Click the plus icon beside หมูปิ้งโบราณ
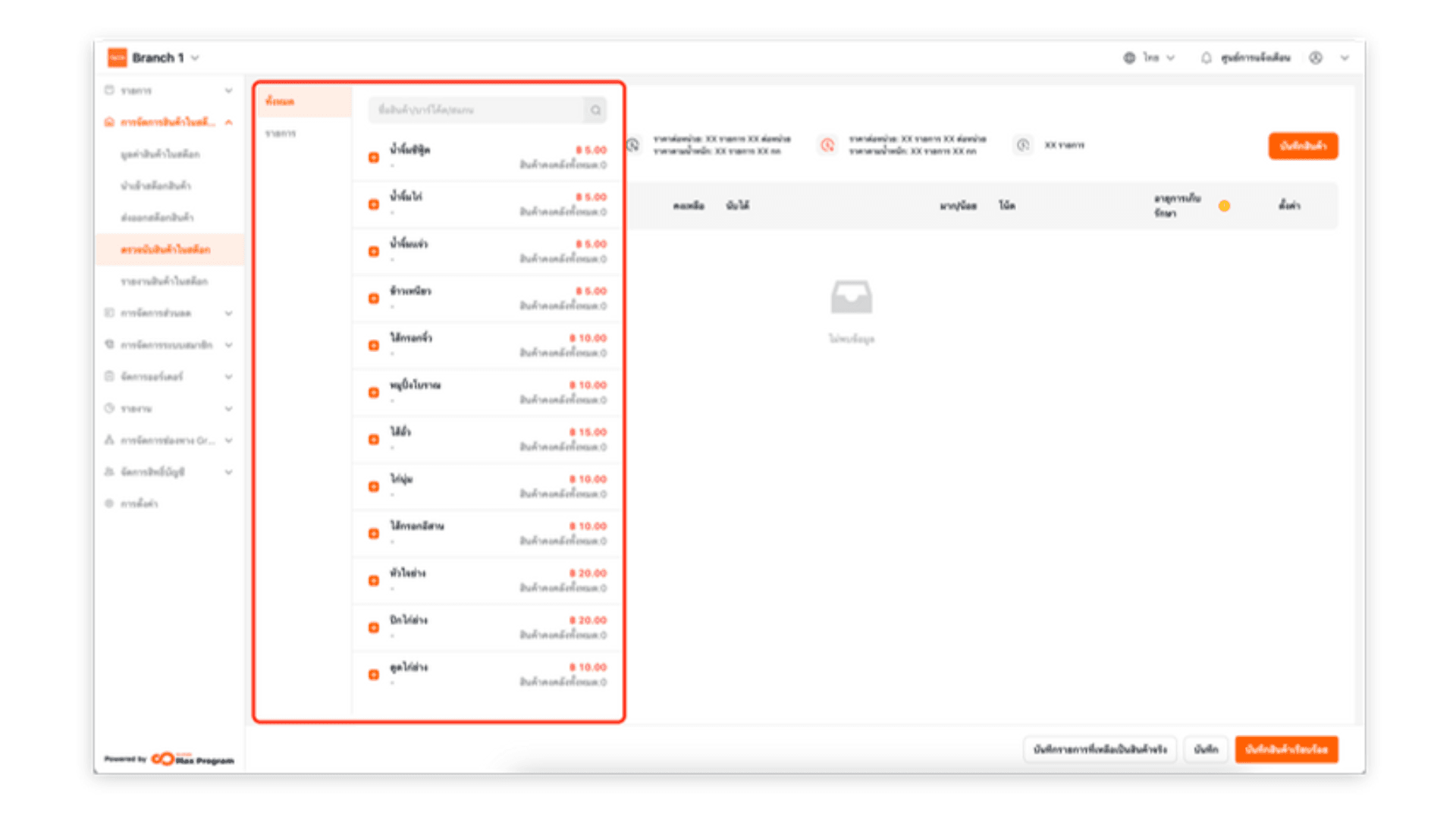Viewport: 1456px width, 819px height. point(374,393)
